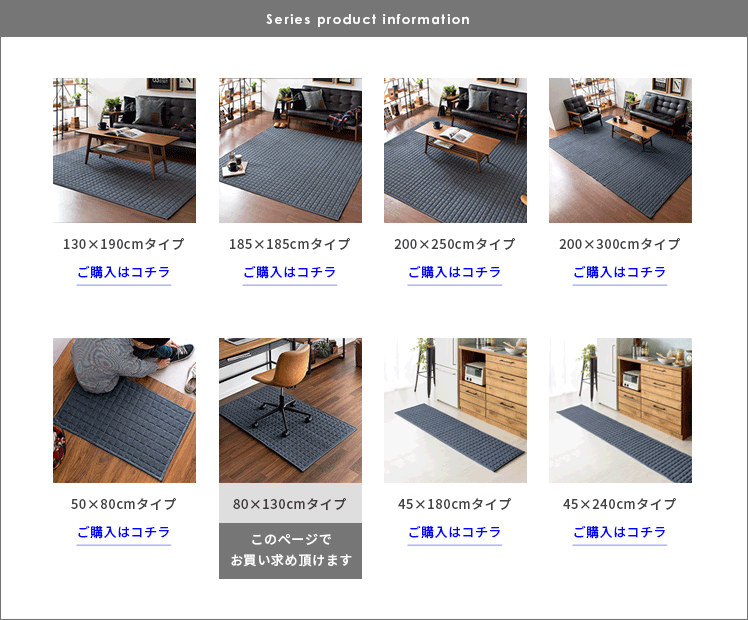Open the 185×185cm square rug photo
The image size is (748, 620).
coord(290,150)
